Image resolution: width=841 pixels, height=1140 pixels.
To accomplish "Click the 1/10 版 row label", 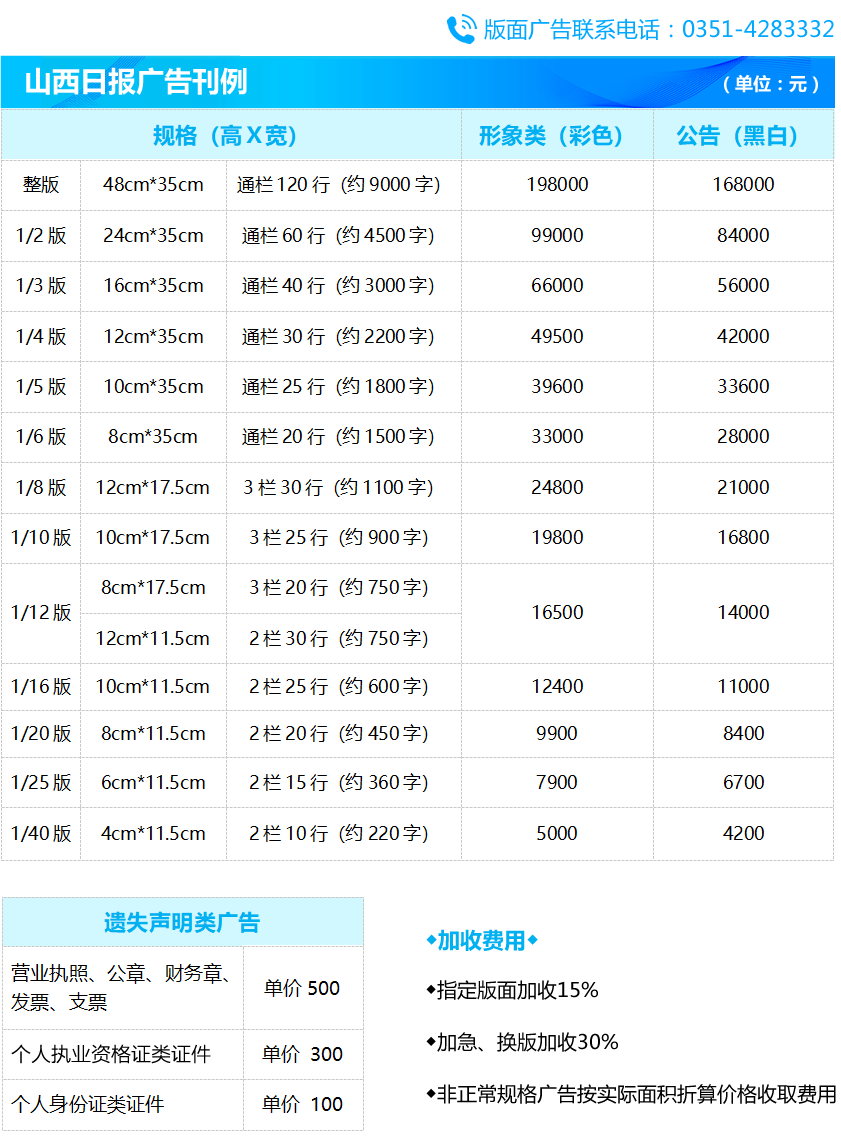I will (41, 538).
